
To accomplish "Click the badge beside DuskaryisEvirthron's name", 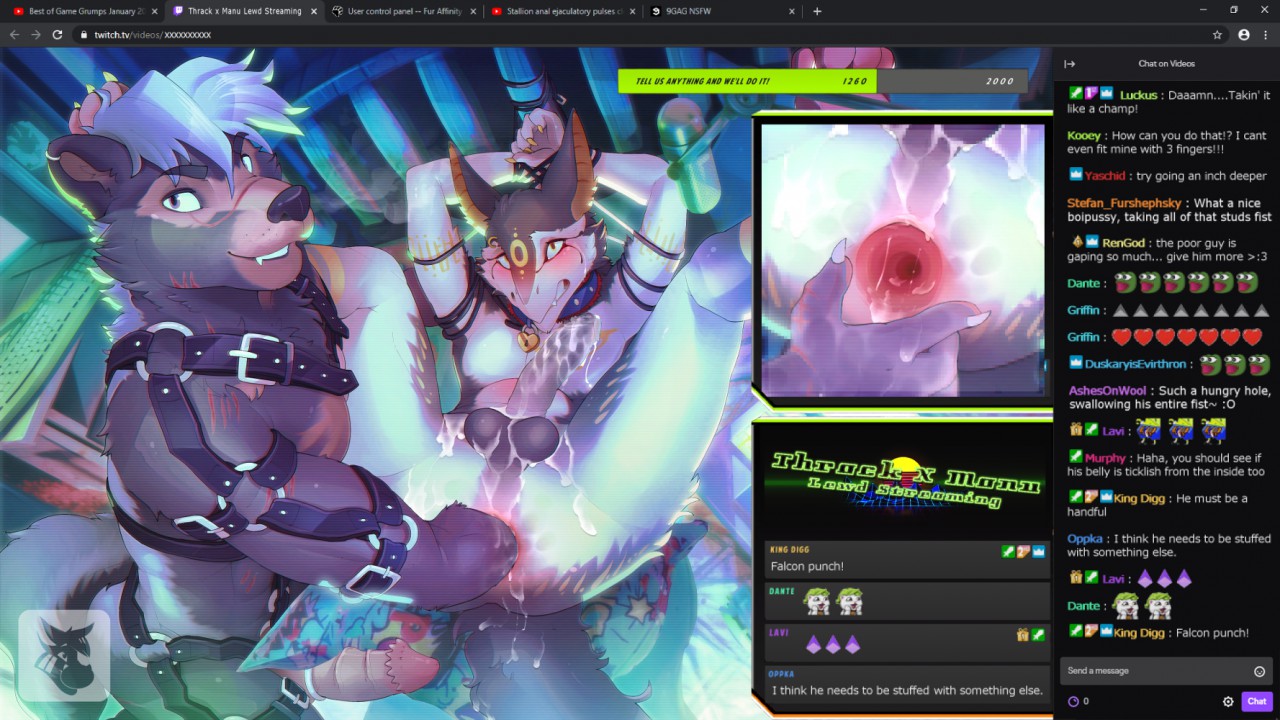I will click(1075, 363).
